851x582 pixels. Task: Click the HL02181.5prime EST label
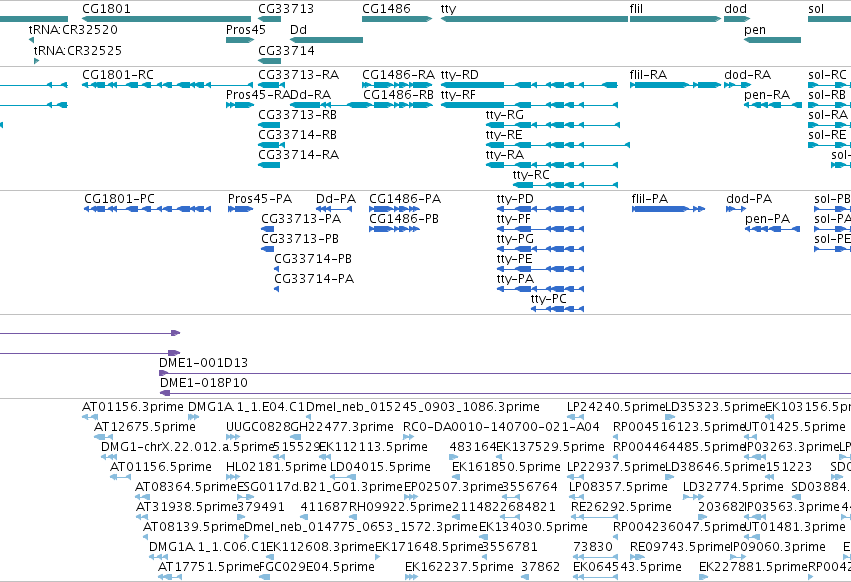(276, 467)
